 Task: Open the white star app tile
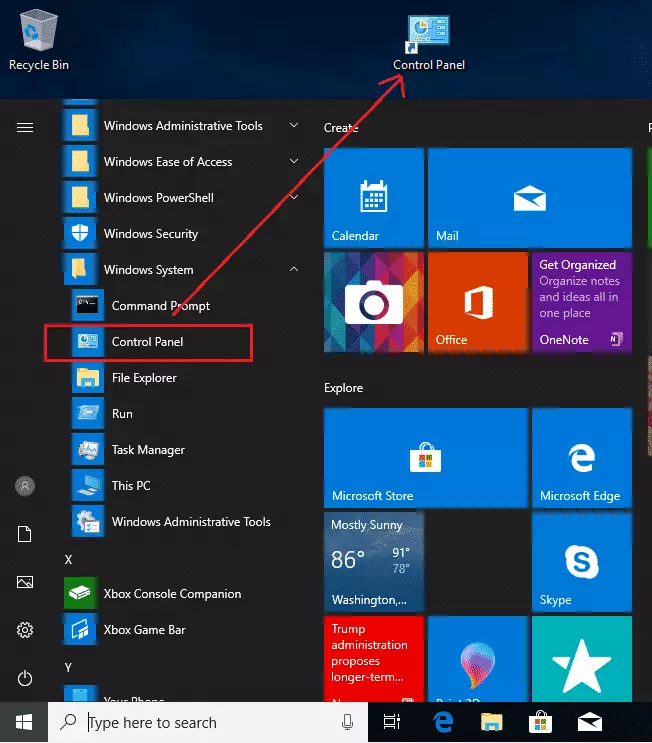point(582,659)
